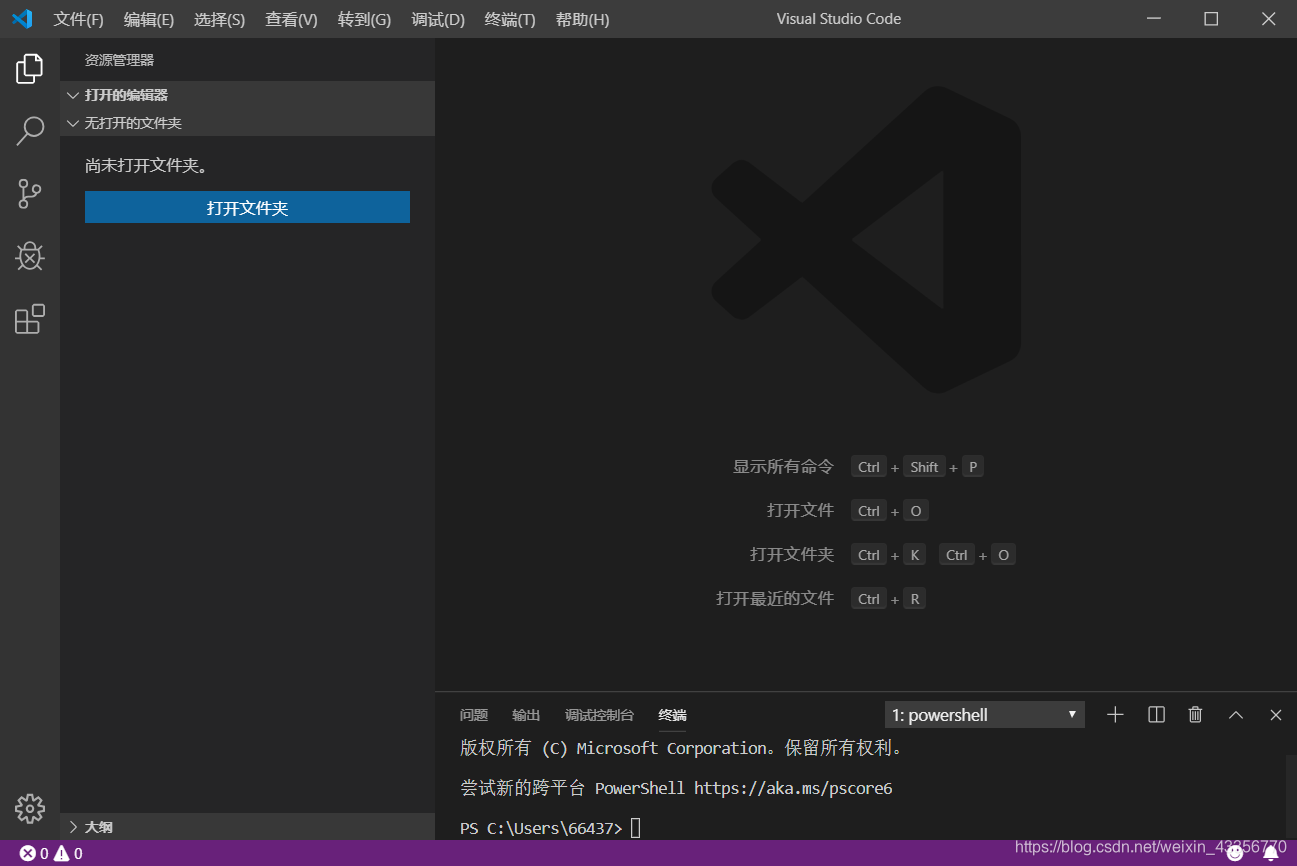Open the Manage gear settings icon
Viewport: 1297px width, 866px height.
tap(30, 809)
